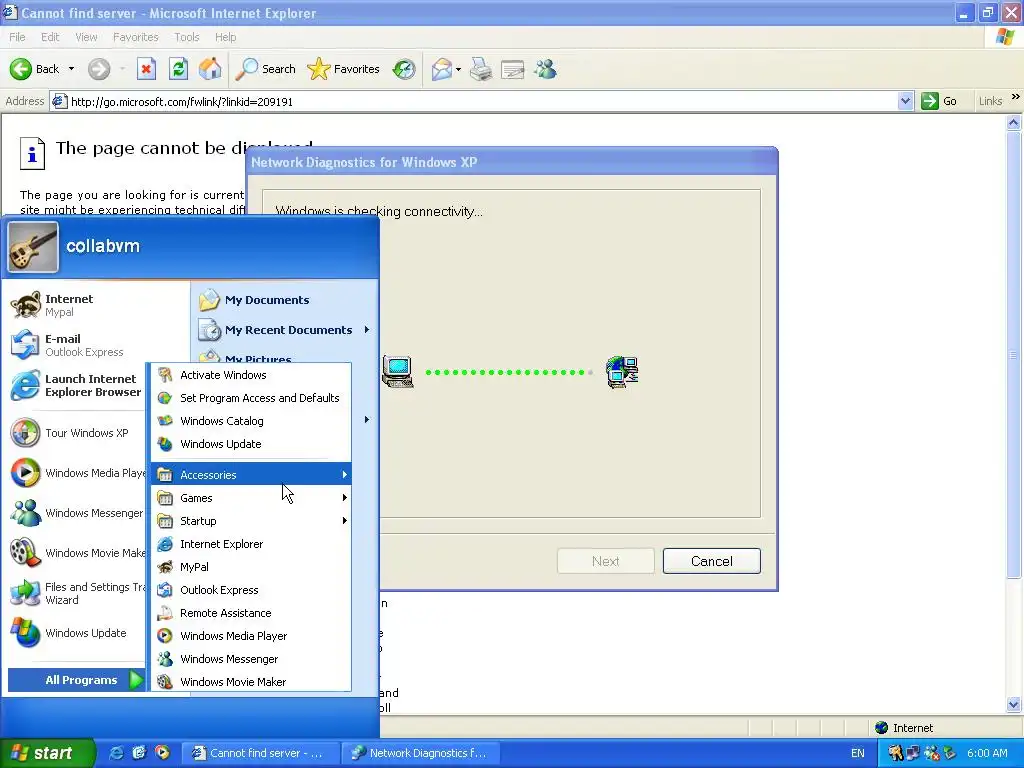1024x768 pixels.
Task: Click the Refresh icon in the IE toolbar
Action: coord(178,69)
